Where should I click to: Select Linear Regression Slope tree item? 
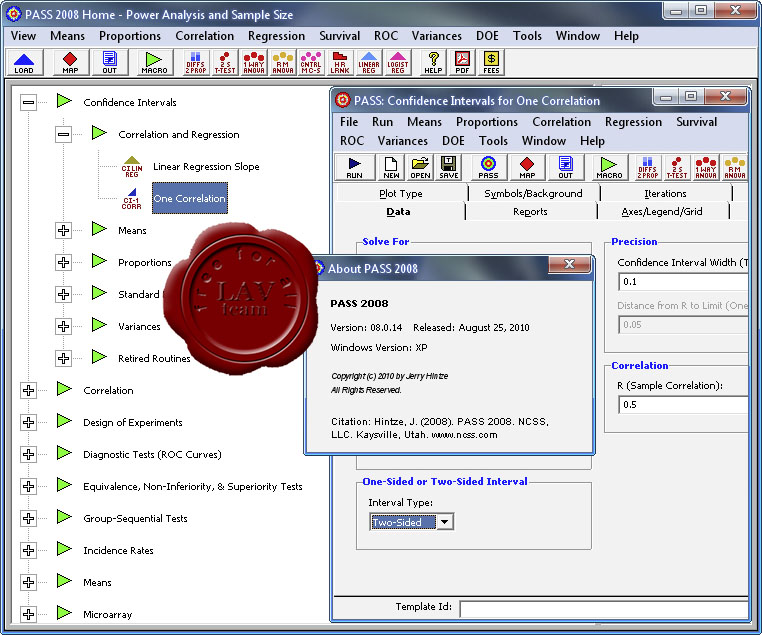(x=206, y=167)
